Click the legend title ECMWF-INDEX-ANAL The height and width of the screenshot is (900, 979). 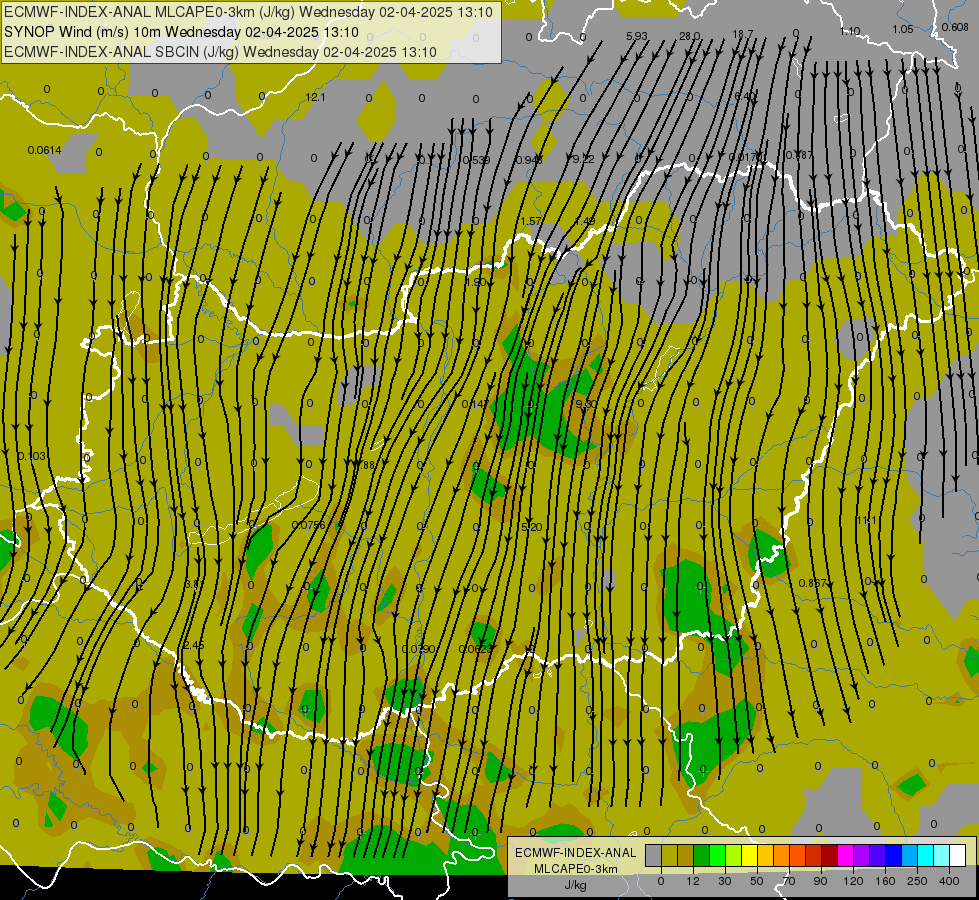click(576, 853)
